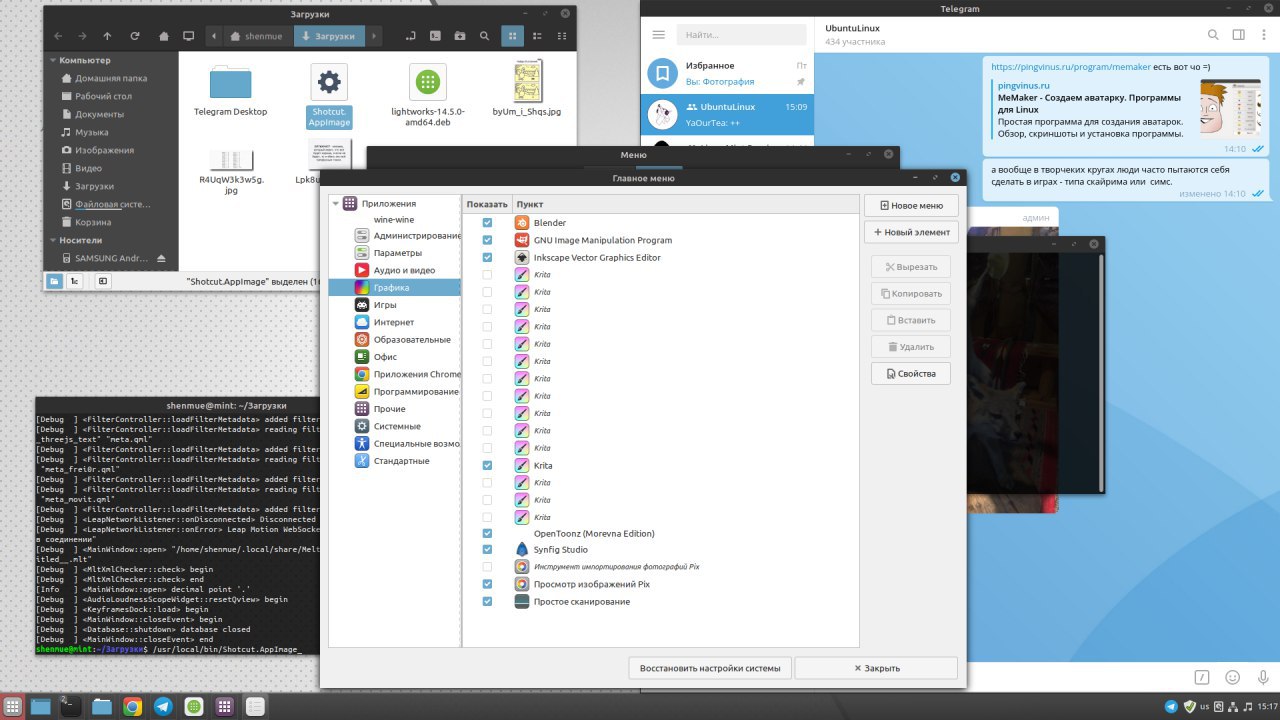Toggle Telegram side panel icon
Screen dimensions: 1280x720
click(x=1238, y=35)
